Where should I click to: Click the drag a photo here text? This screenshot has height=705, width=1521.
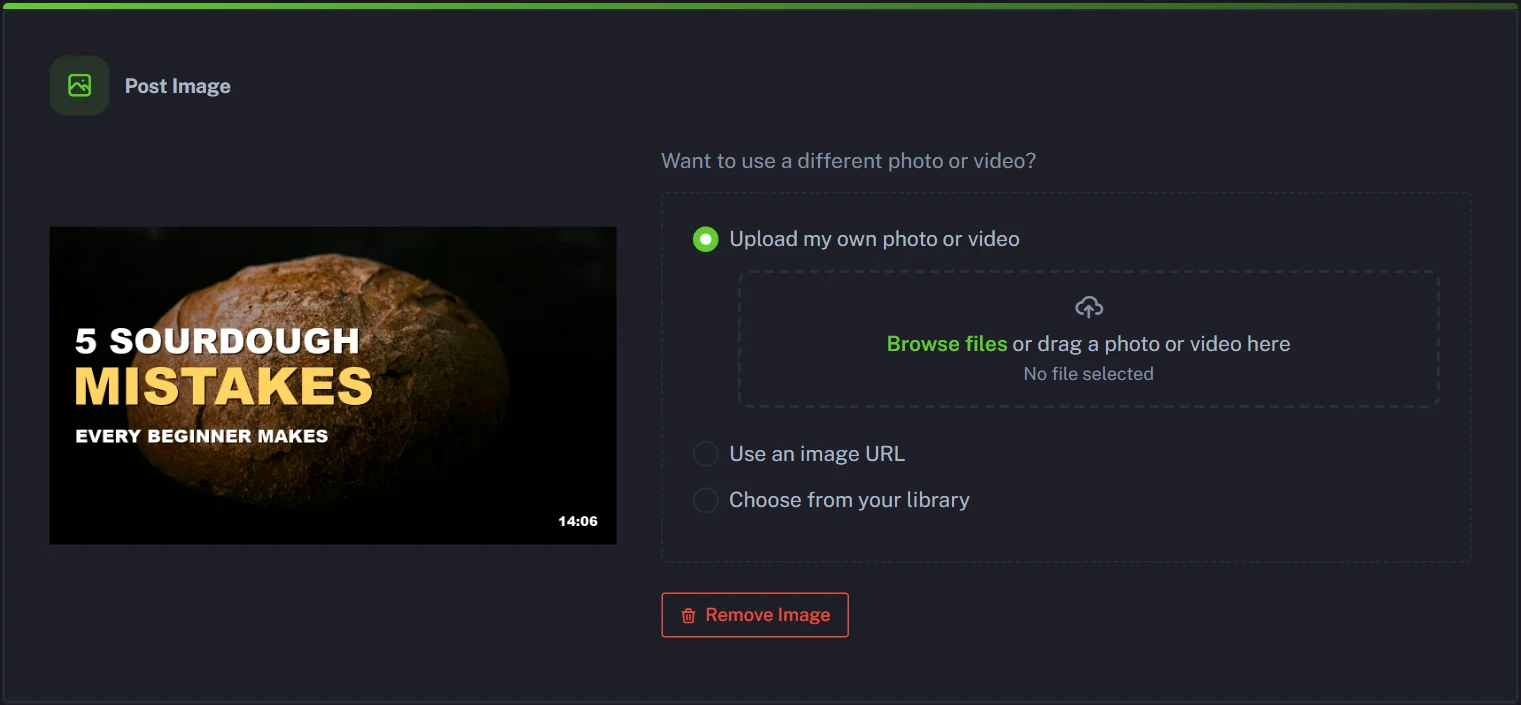click(1151, 344)
